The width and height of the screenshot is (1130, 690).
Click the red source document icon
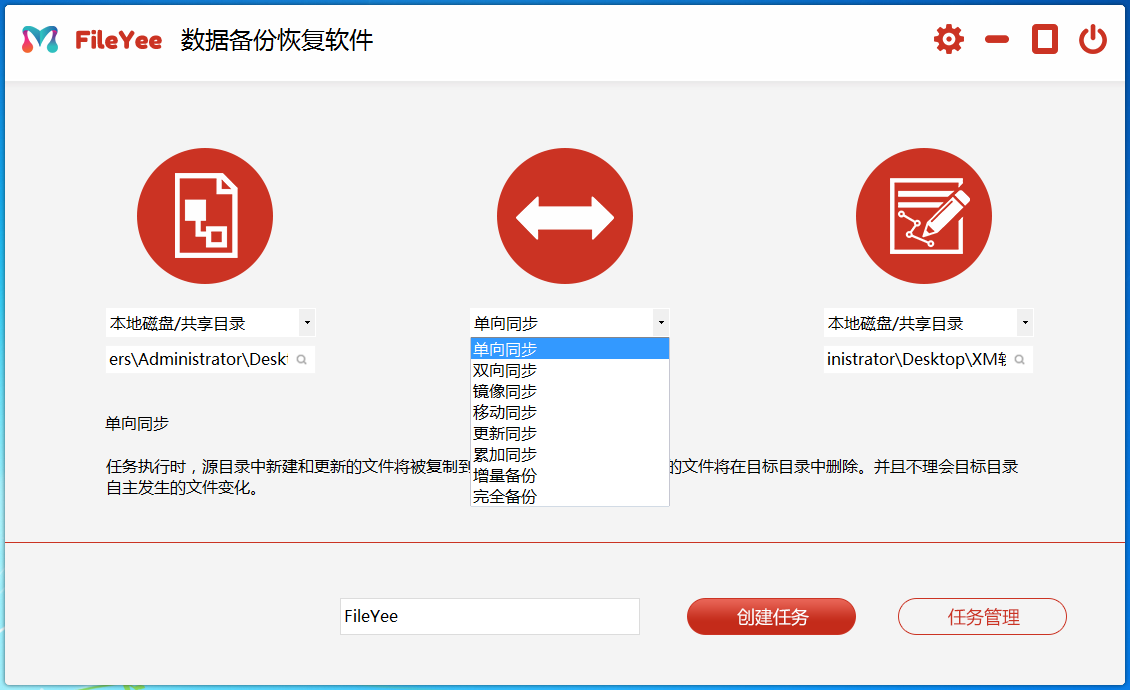(x=205, y=215)
